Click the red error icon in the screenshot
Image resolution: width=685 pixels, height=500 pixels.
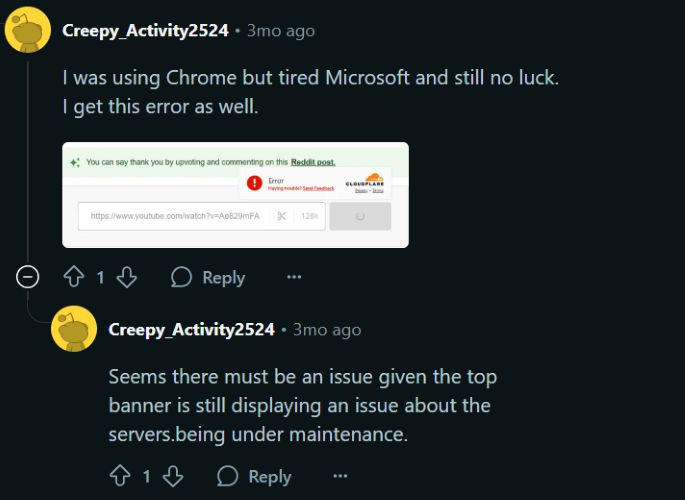[x=254, y=183]
